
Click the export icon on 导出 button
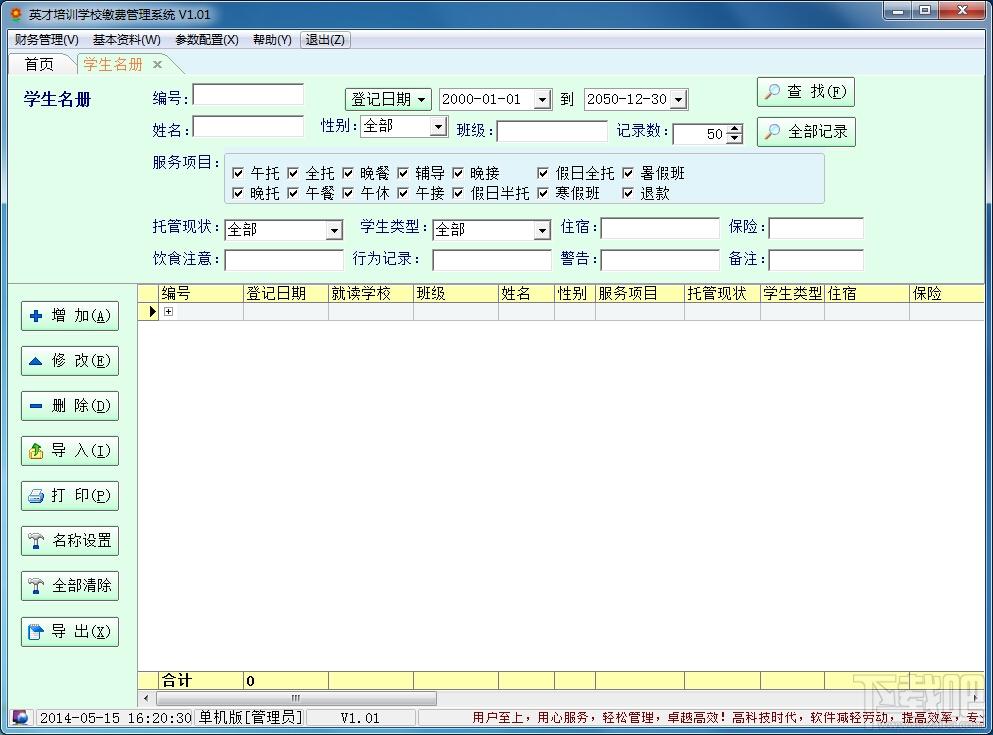pyautogui.click(x=37, y=632)
